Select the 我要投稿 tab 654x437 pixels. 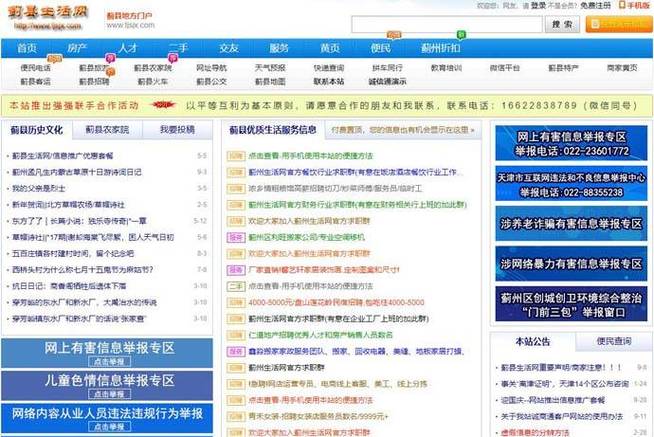click(177, 130)
